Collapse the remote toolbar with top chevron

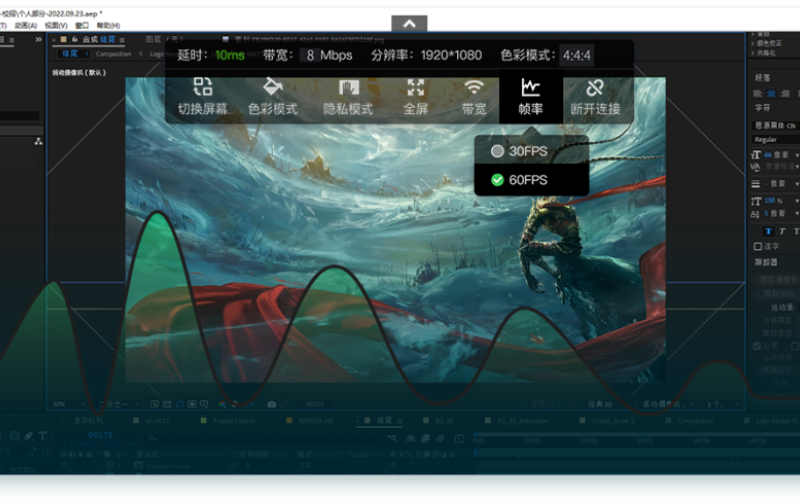tap(409, 23)
